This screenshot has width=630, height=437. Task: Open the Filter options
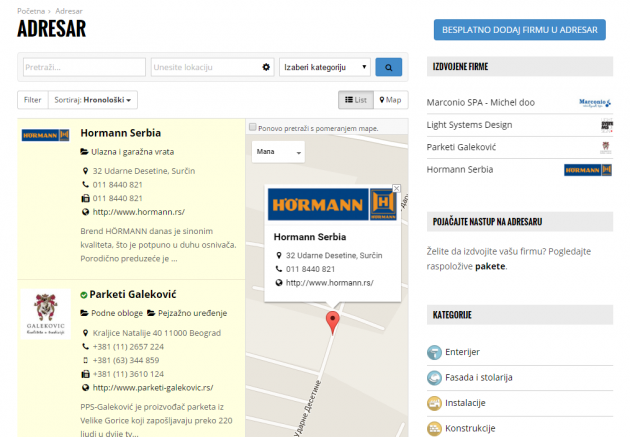pos(32,100)
